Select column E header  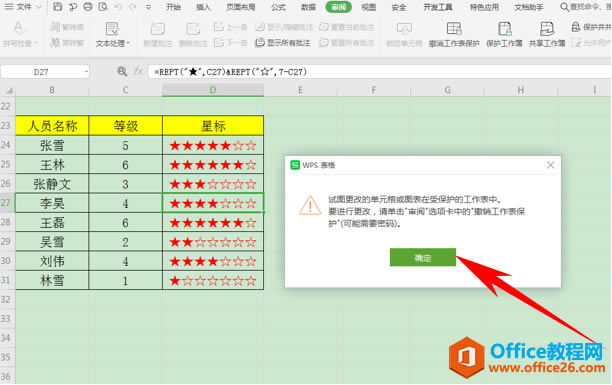[x=300, y=90]
